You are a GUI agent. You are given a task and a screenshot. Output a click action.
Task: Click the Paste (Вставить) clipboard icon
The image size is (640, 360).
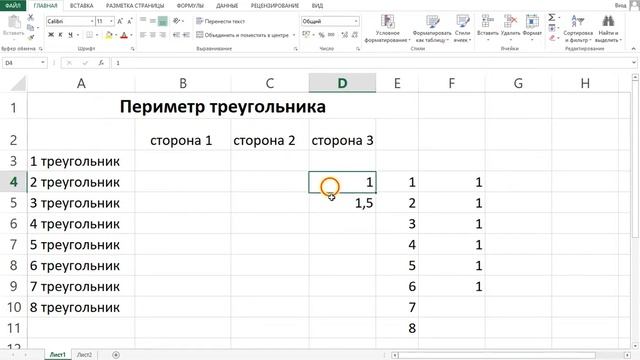click(14, 23)
